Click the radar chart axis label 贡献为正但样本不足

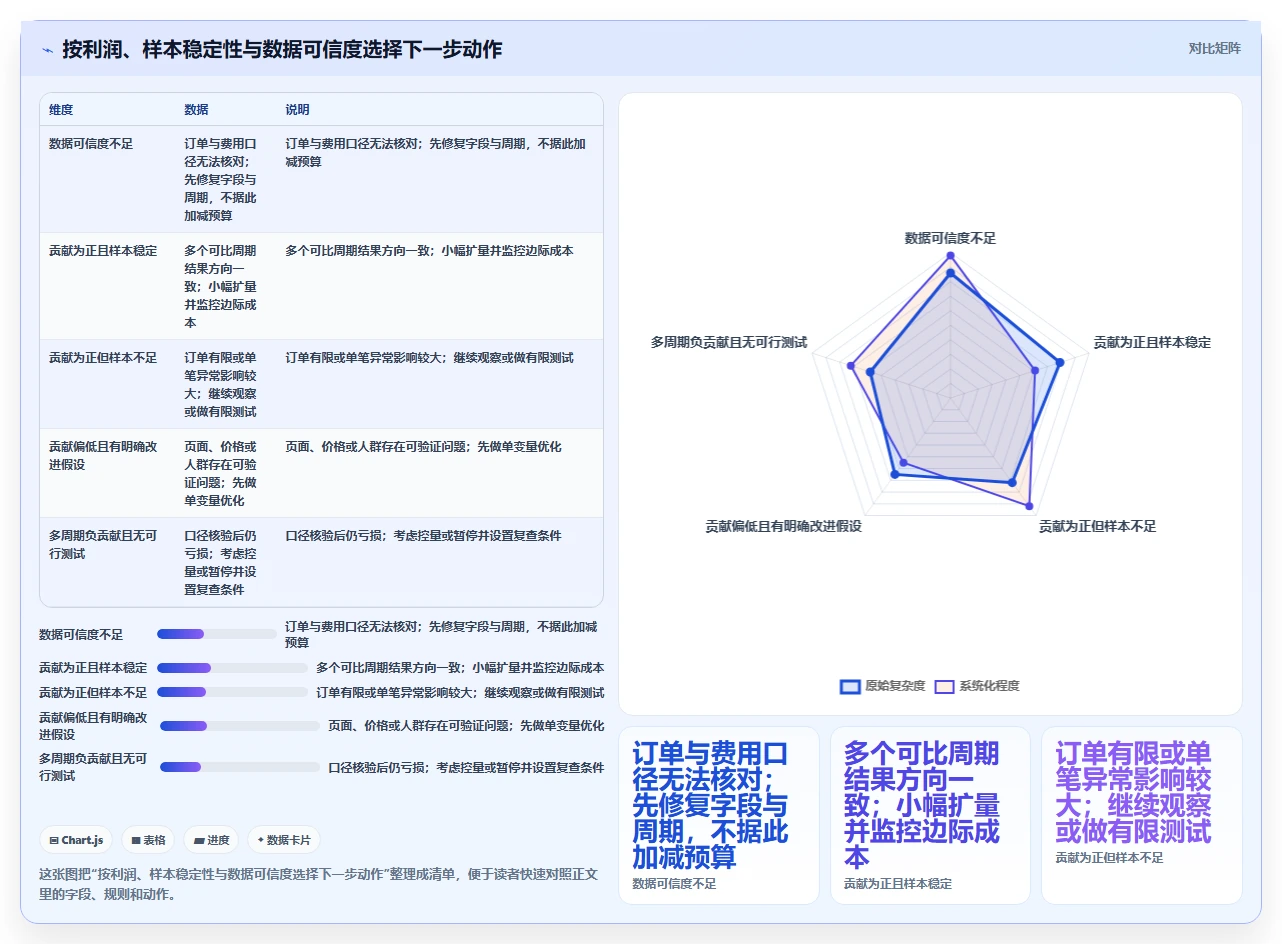[x=1097, y=526]
